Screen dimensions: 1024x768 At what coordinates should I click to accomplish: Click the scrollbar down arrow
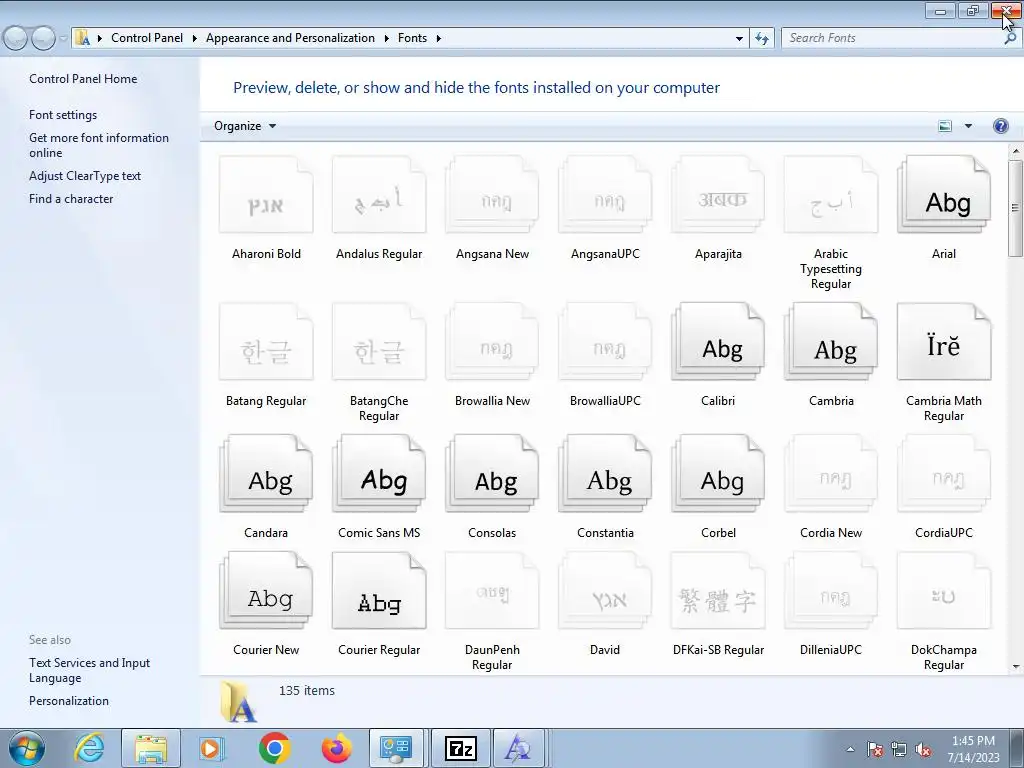pos(1015,667)
